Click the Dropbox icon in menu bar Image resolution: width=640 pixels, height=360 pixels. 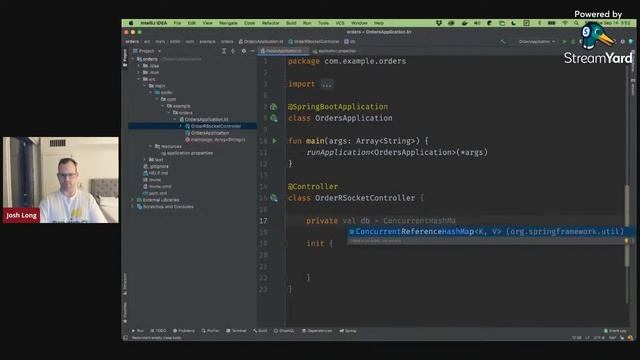pos(439,23)
